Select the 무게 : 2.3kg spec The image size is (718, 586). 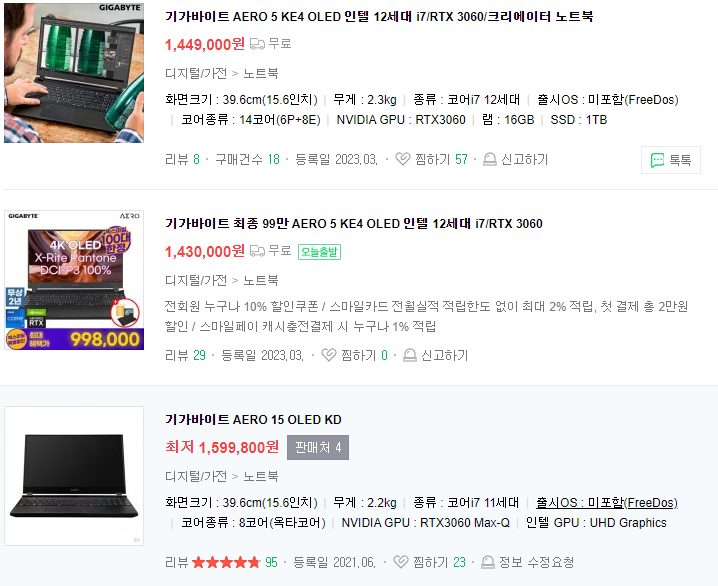(364, 99)
